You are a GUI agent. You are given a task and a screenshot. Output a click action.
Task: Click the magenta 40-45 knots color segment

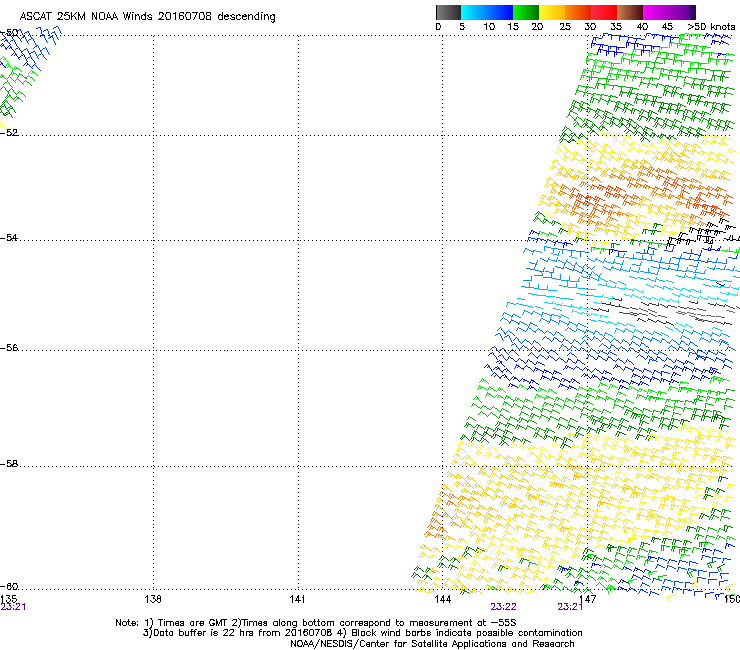656,12
